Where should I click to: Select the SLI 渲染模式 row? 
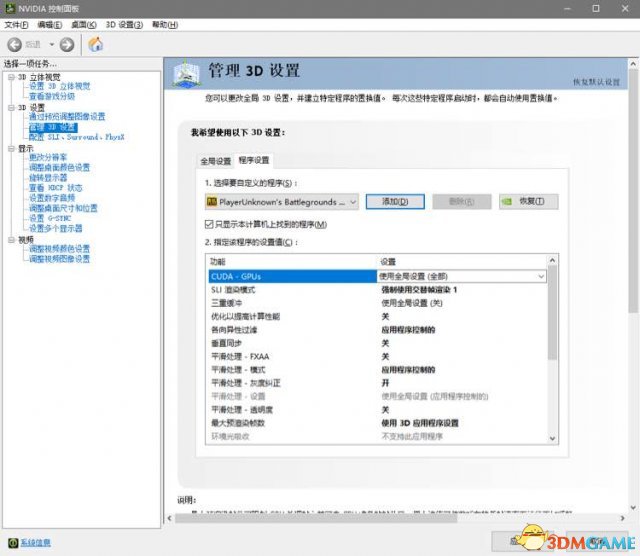[378, 290]
